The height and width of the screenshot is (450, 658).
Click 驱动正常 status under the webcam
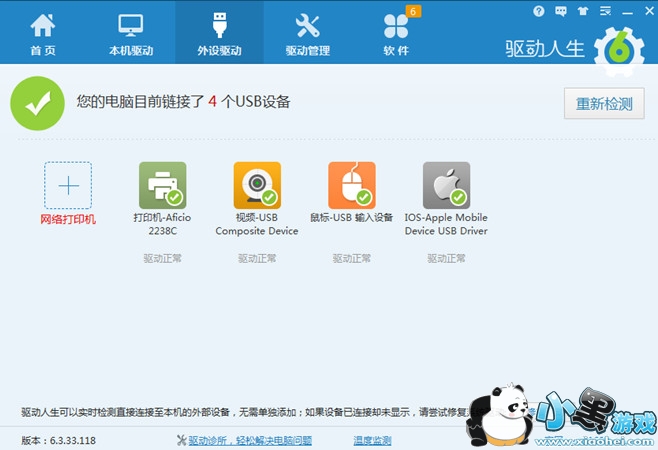[257, 258]
